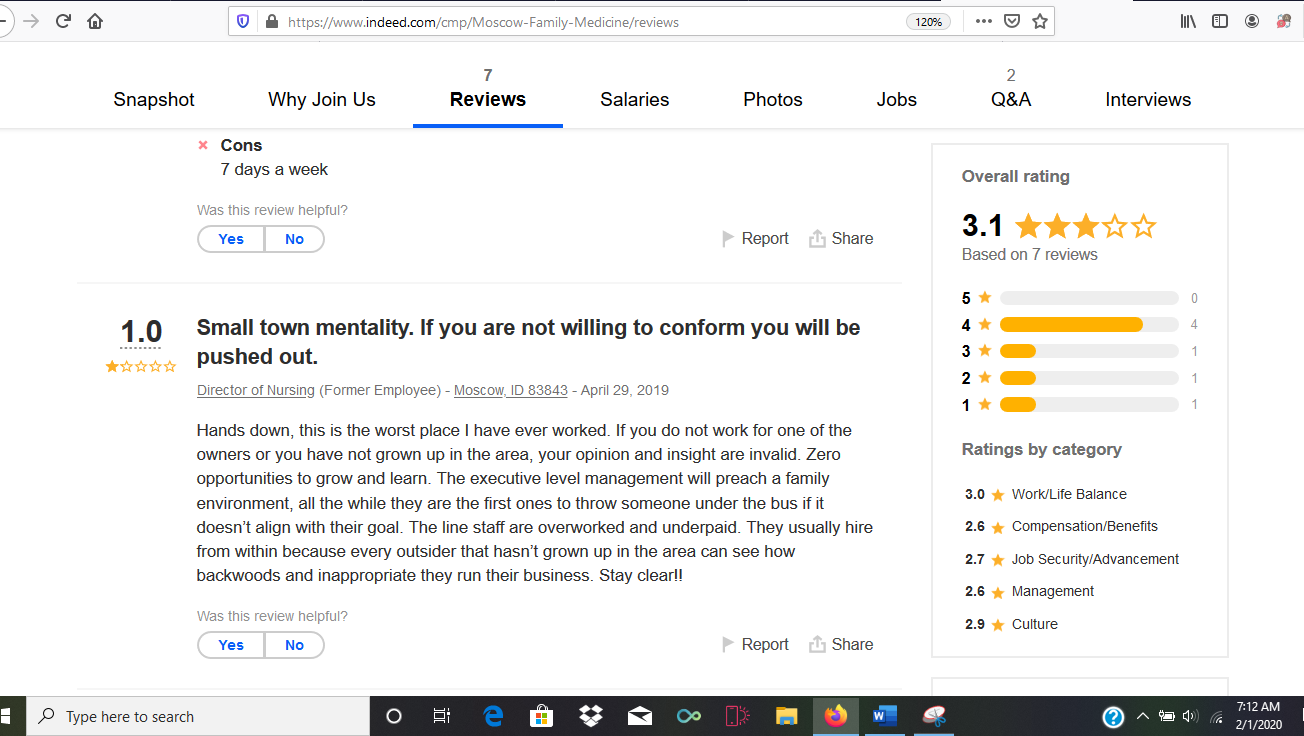Open the Director of Nursing link
This screenshot has width=1304, height=736.
pyautogui.click(x=256, y=390)
